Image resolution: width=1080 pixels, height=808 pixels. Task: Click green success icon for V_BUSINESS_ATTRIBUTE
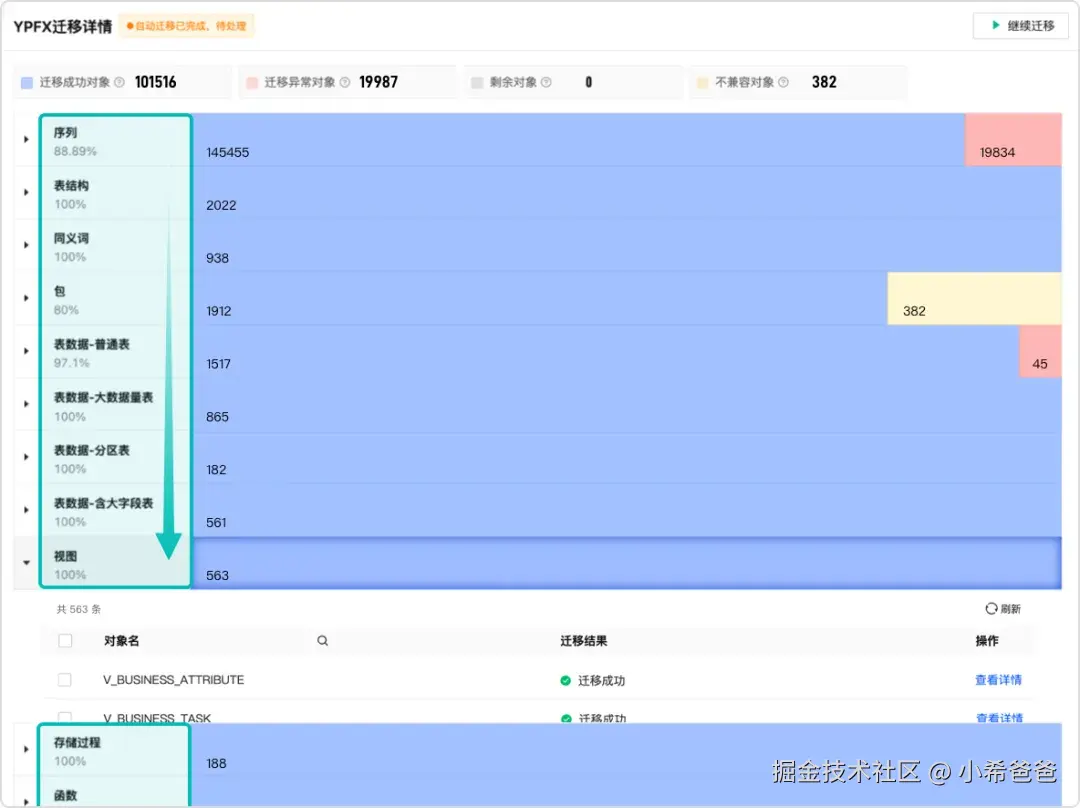[565, 681]
